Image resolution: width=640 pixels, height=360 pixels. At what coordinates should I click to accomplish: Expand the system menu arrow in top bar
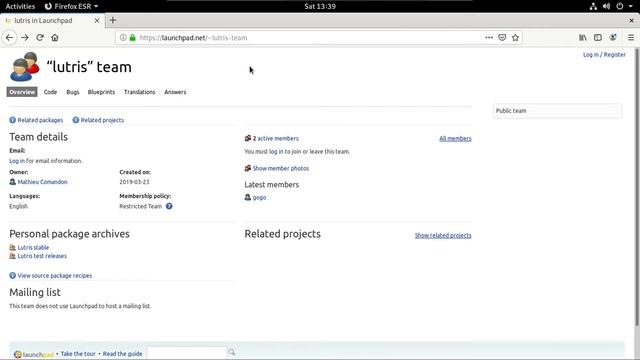pyautogui.click(x=631, y=6)
